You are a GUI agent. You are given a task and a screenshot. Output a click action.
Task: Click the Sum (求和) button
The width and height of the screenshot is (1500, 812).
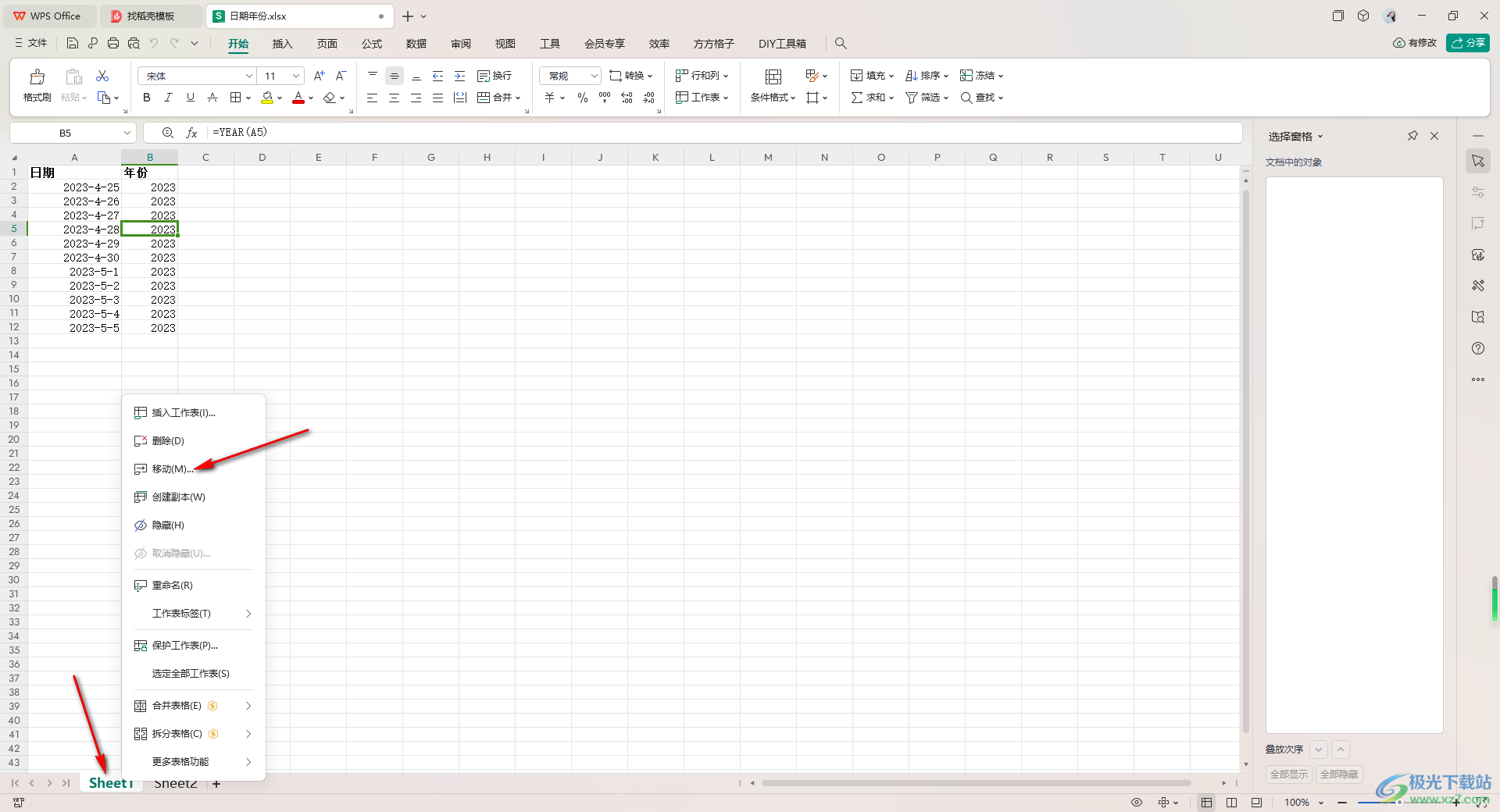point(872,98)
